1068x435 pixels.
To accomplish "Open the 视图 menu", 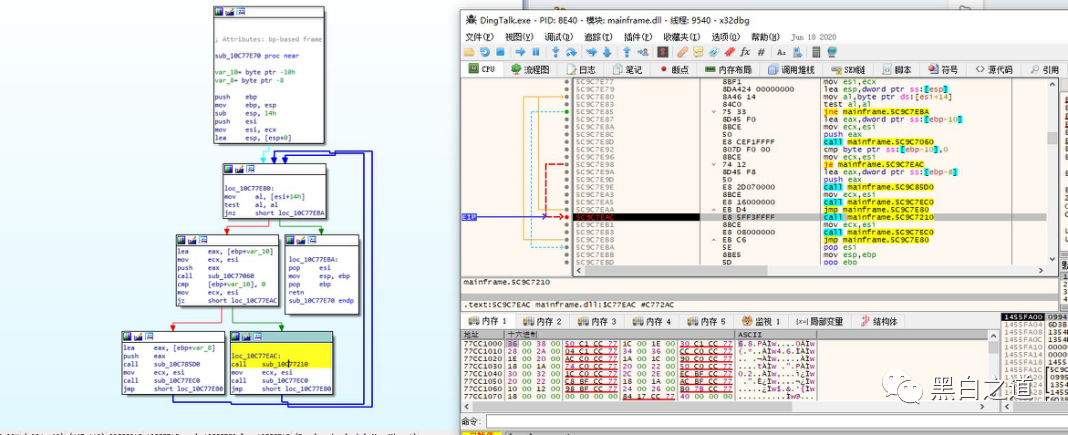I will (518, 37).
